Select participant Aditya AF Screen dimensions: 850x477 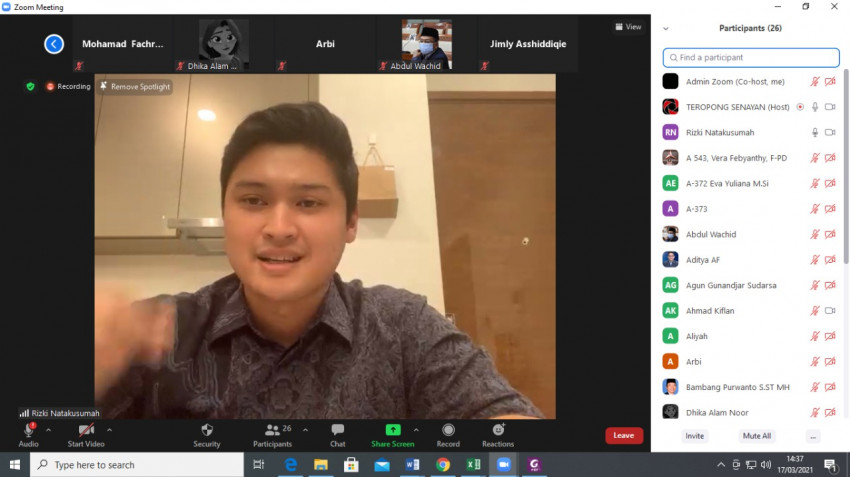751,260
